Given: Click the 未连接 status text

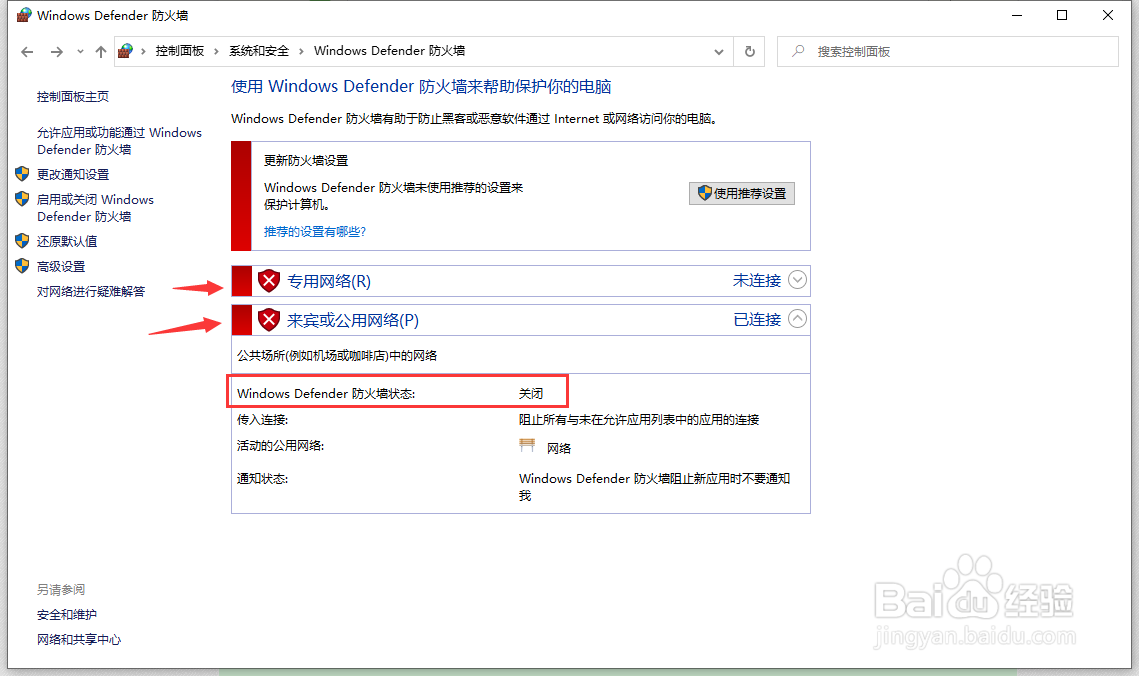Looking at the screenshot, I should click(x=757, y=280).
